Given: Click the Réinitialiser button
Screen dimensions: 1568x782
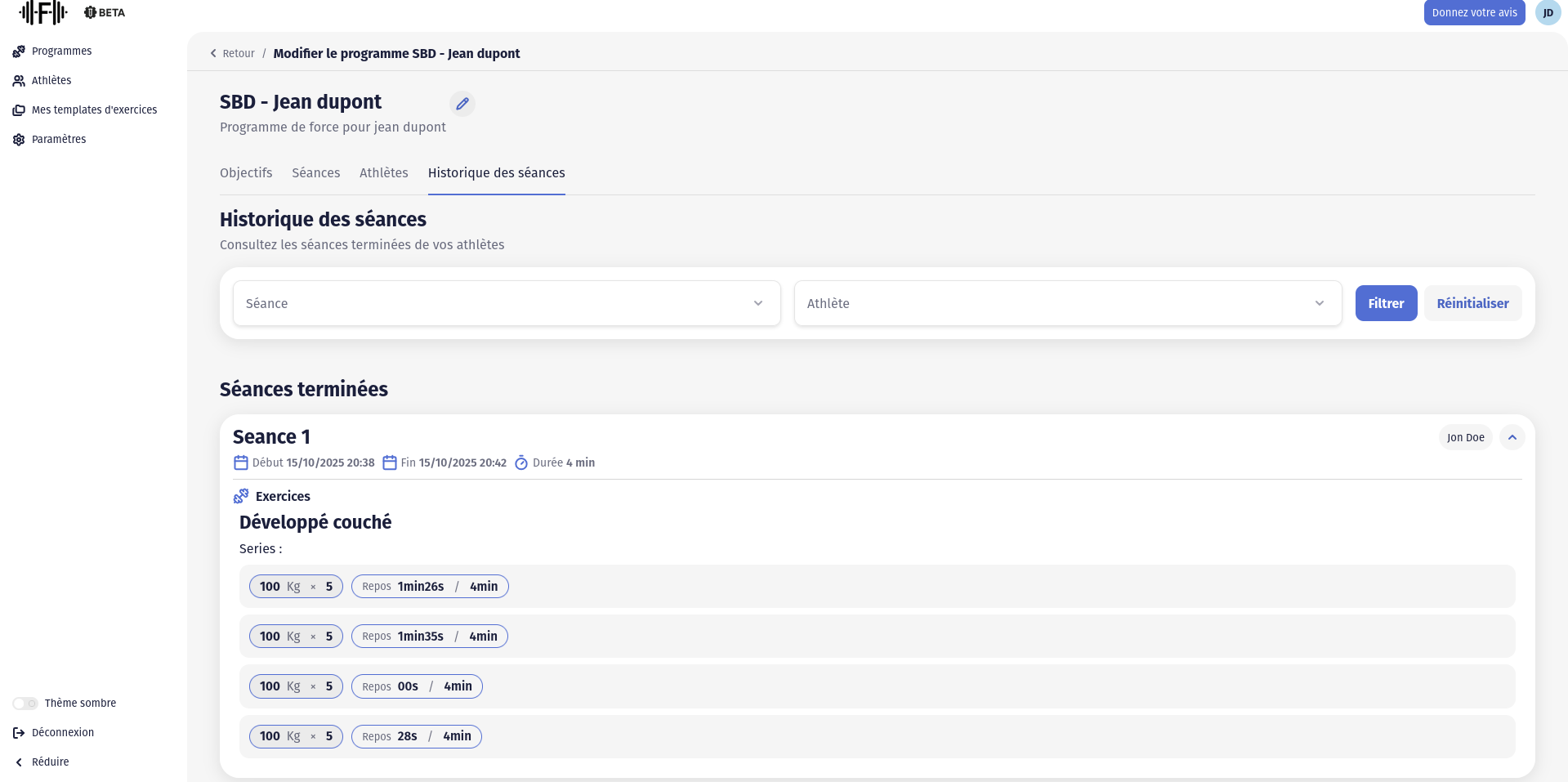Looking at the screenshot, I should 1472,303.
